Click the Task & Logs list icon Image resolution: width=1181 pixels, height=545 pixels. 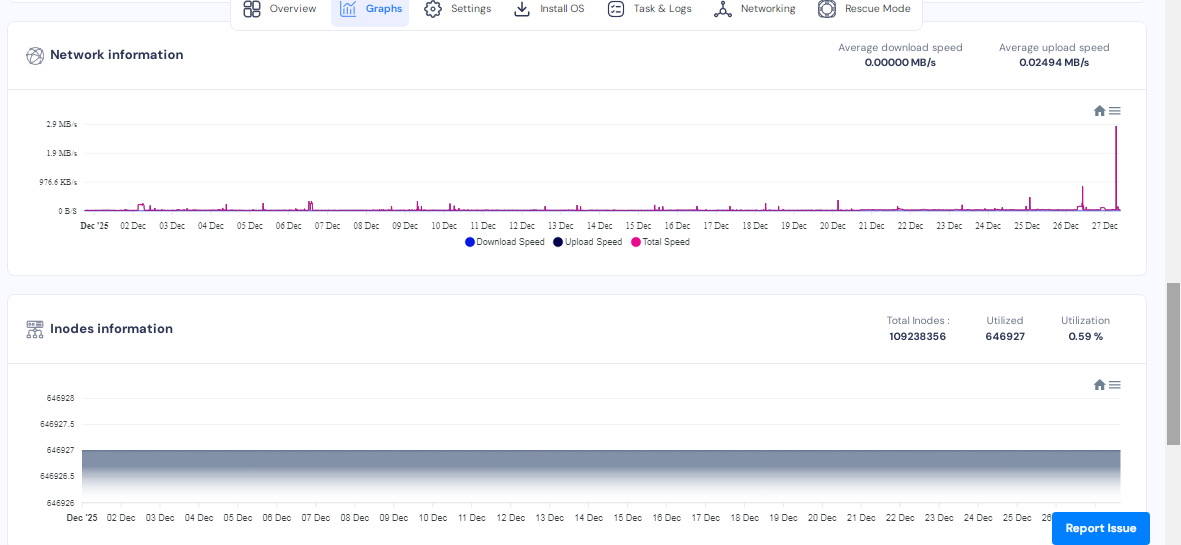pos(616,9)
